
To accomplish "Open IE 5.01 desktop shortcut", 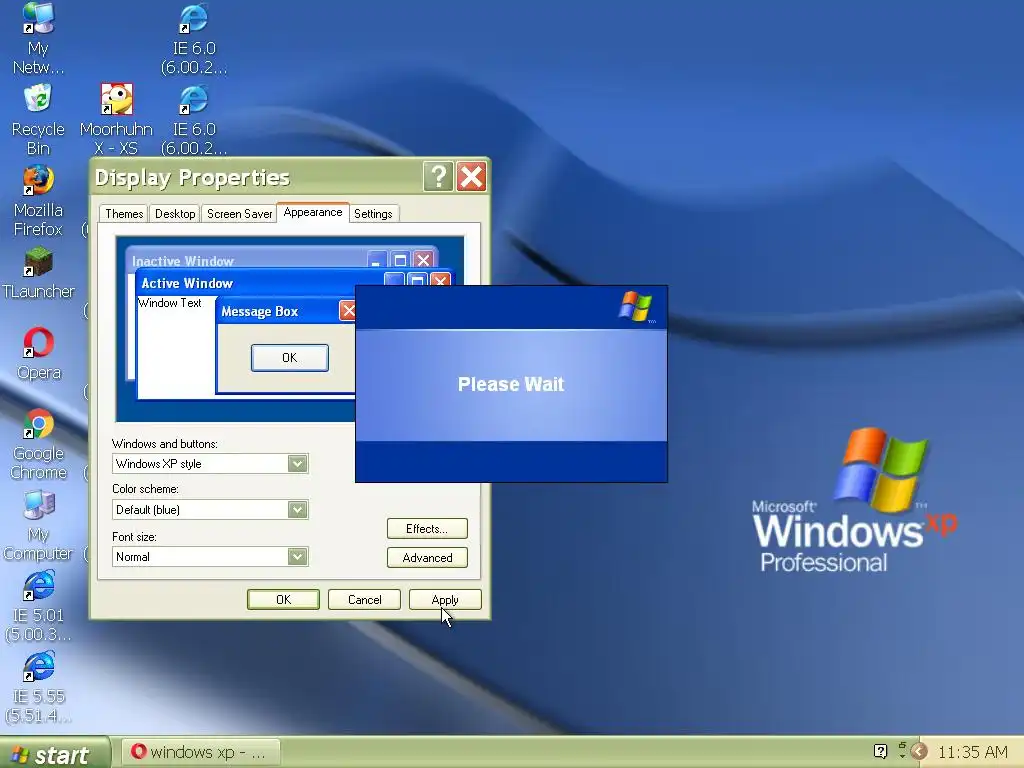I will [x=38, y=606].
